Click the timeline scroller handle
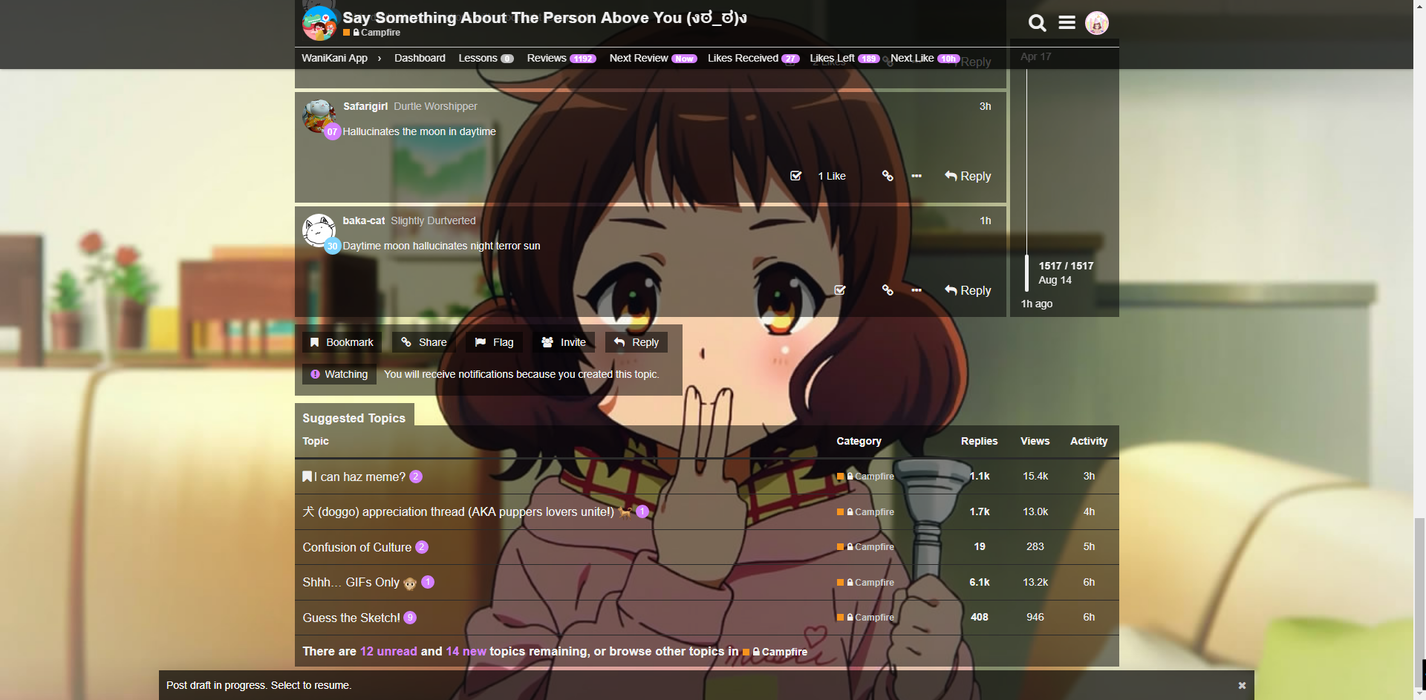 tap(1027, 273)
